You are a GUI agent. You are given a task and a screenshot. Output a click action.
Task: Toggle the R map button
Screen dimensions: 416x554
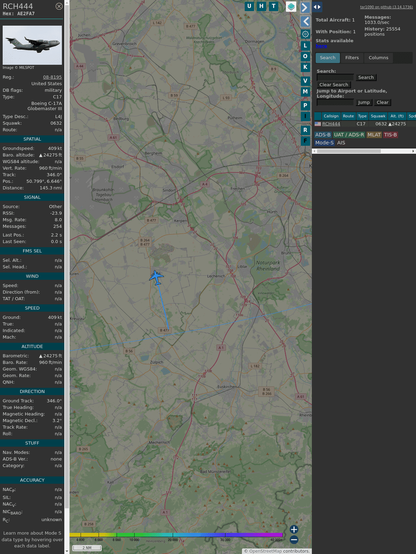(x=305, y=130)
